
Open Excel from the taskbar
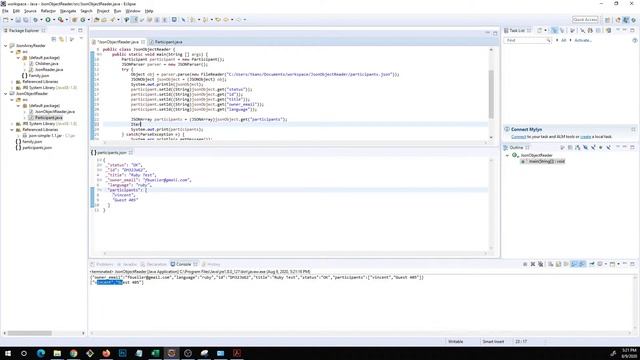[x=155, y=353]
